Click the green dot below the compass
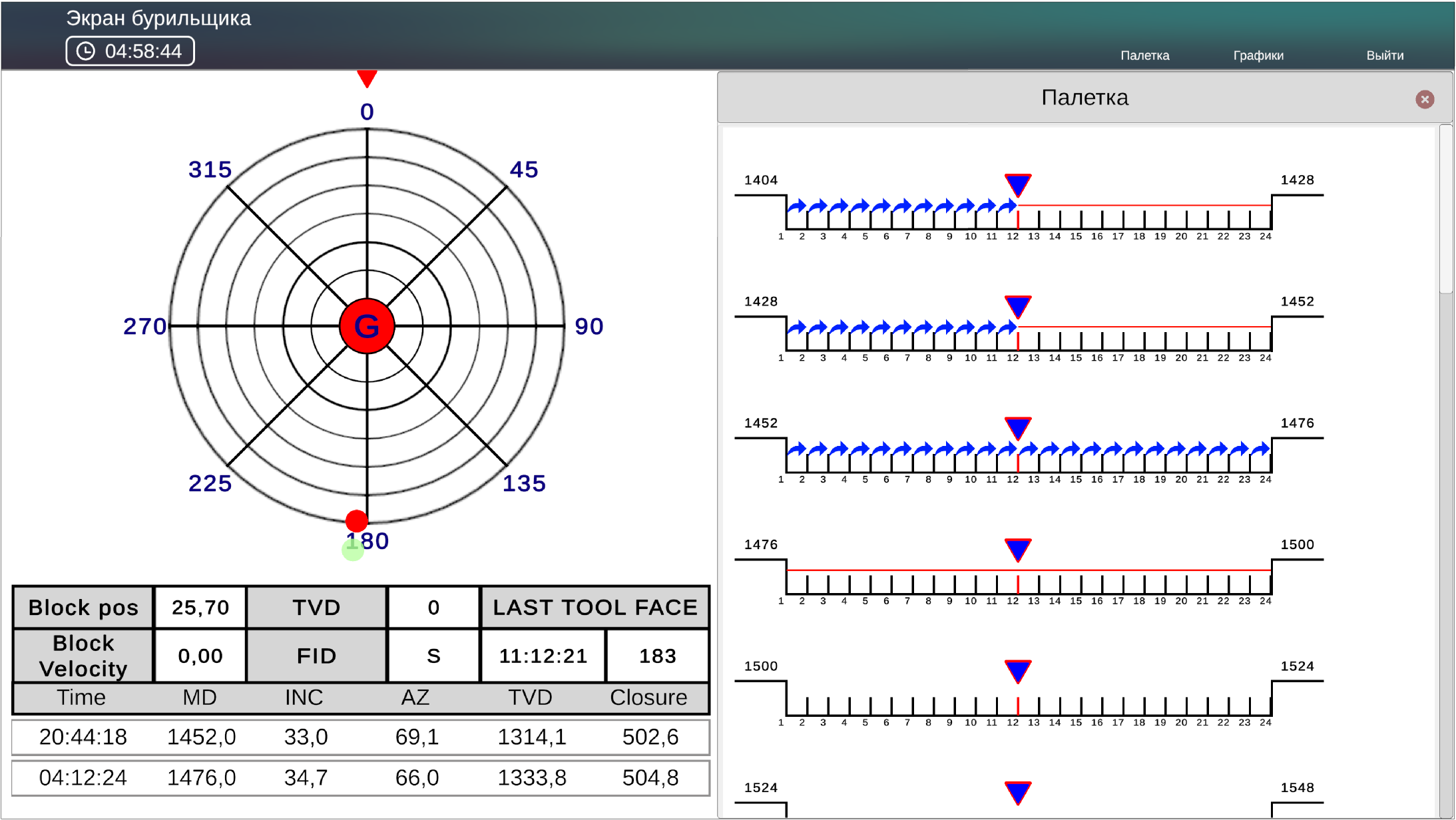1456x820 pixels. (353, 550)
